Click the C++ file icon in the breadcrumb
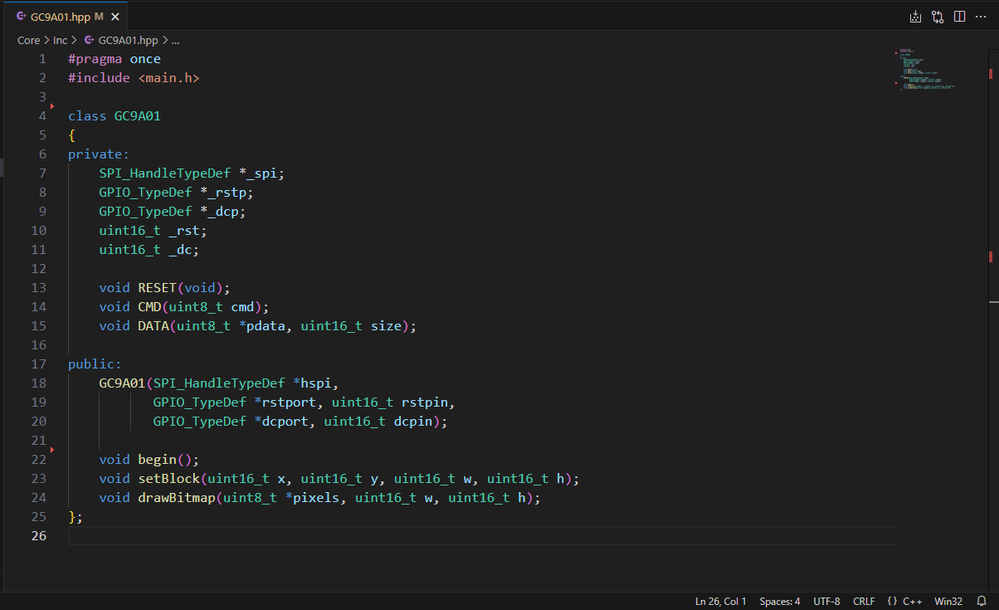Screen dimensions: 999x610 [x=89, y=40]
